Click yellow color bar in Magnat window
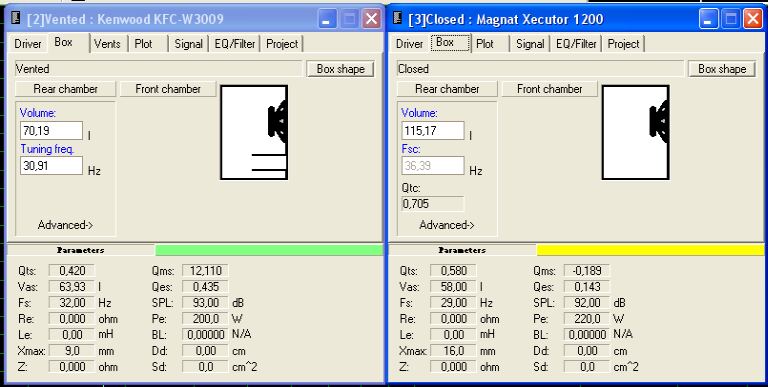The height and width of the screenshot is (387, 768). [x=651, y=250]
